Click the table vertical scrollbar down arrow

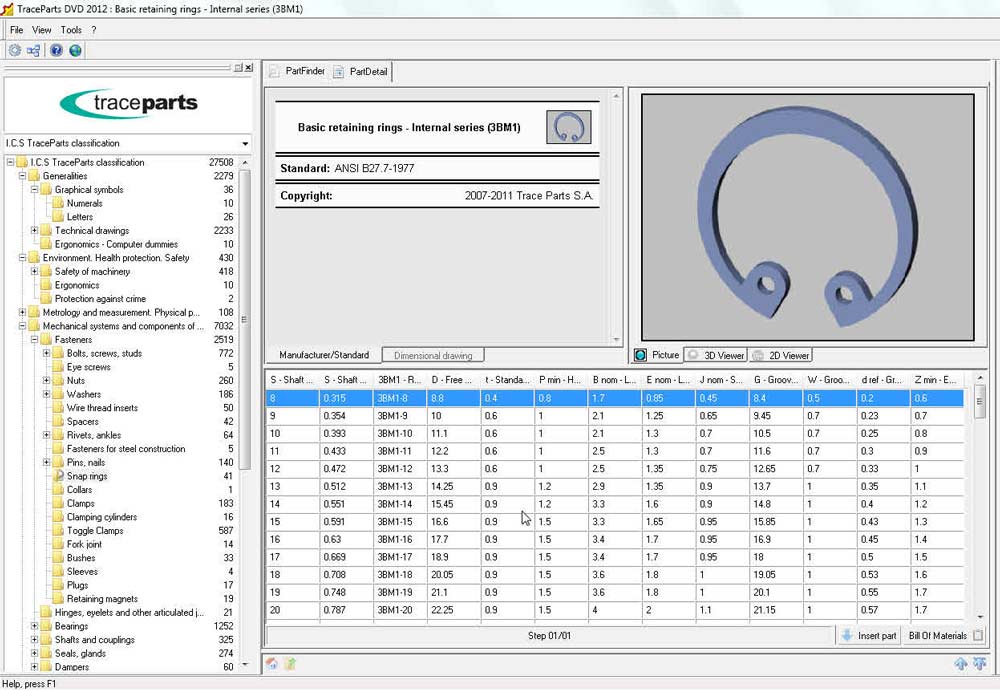coord(980,617)
